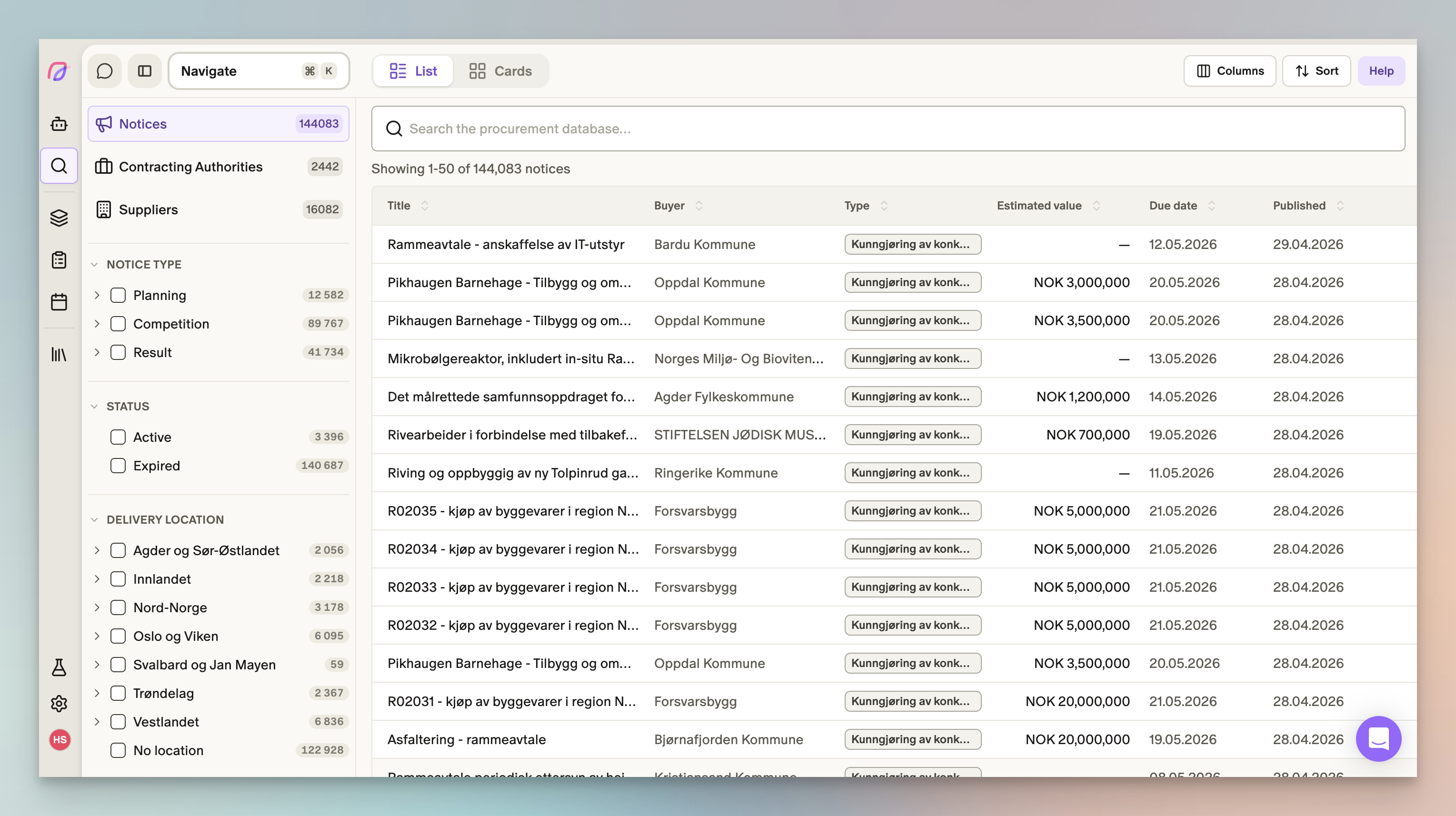Screen dimensions: 1456x816
Task: Click the search bar magnifier icon
Action: (394, 129)
